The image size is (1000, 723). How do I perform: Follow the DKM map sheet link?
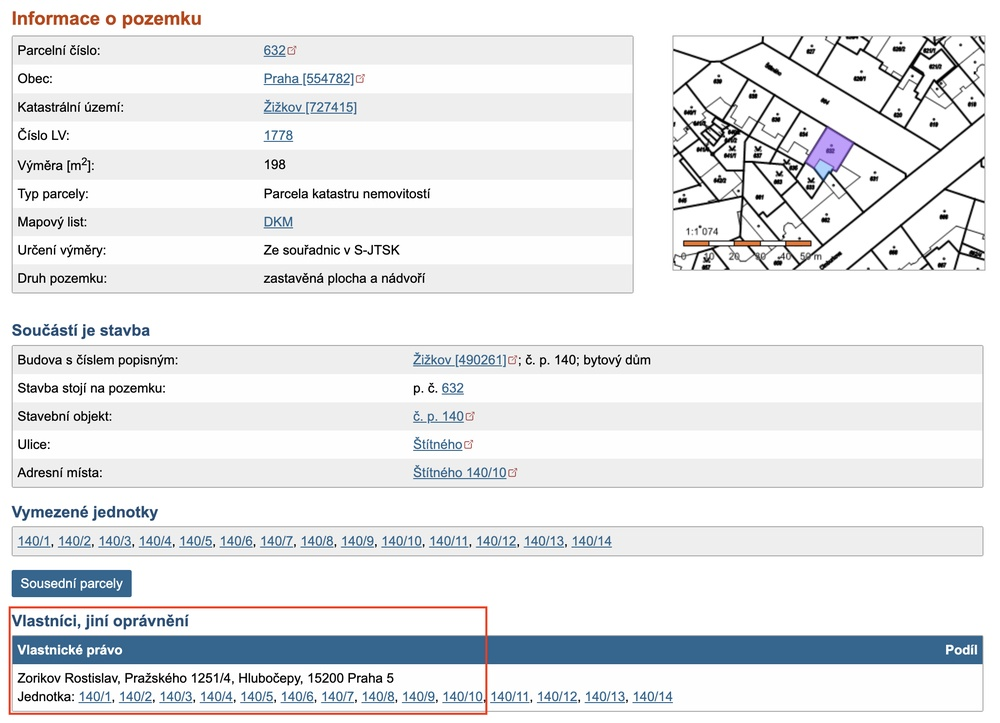(278, 221)
